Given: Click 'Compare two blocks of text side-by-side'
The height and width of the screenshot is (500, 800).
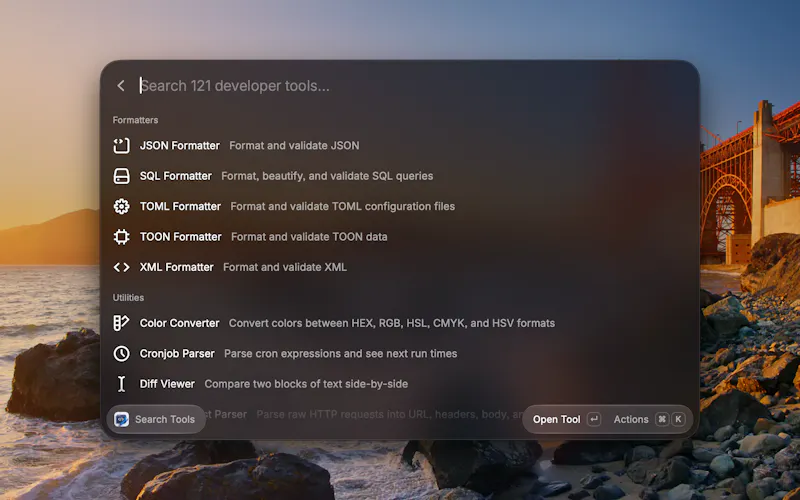Looking at the screenshot, I should [x=306, y=384].
